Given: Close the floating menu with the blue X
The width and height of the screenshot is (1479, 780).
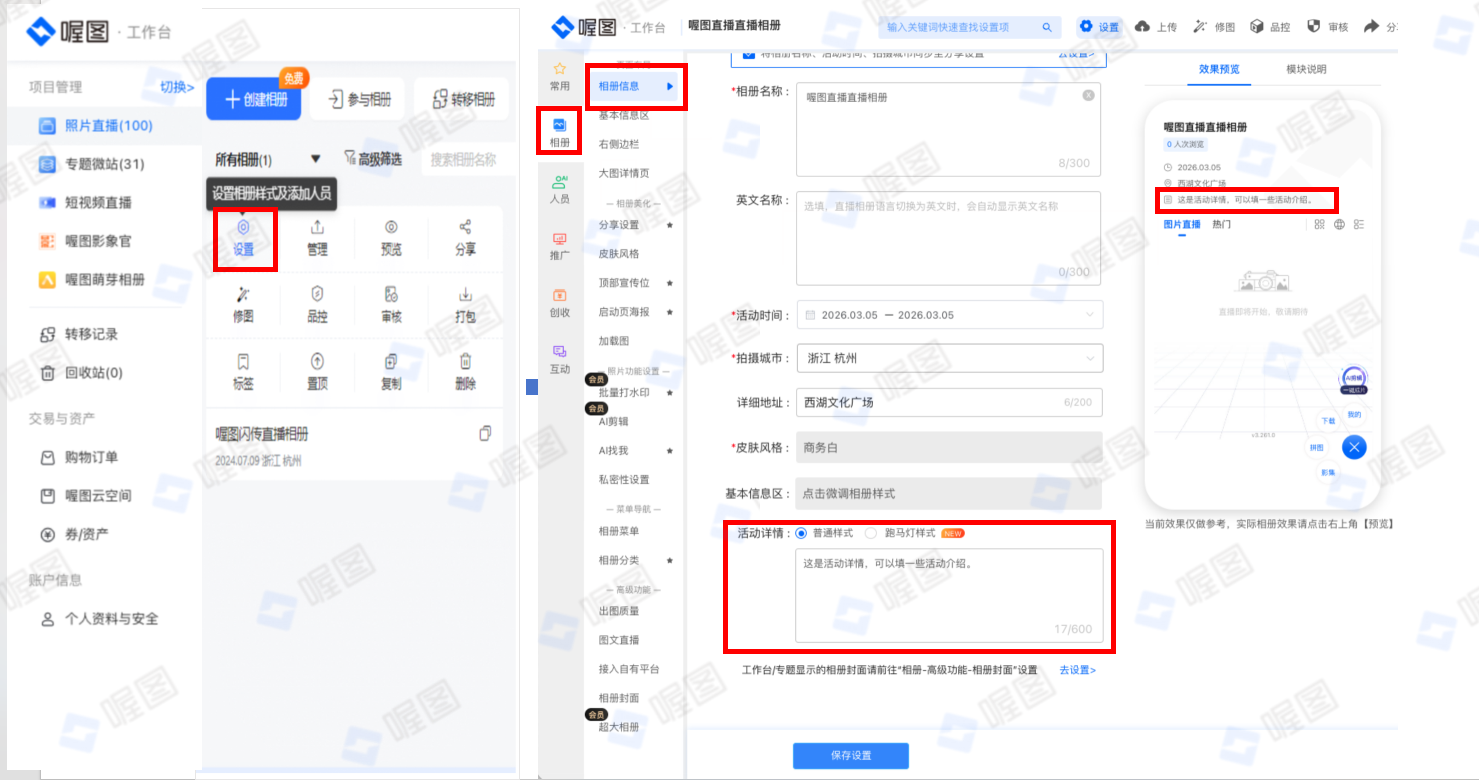Looking at the screenshot, I should (1354, 447).
